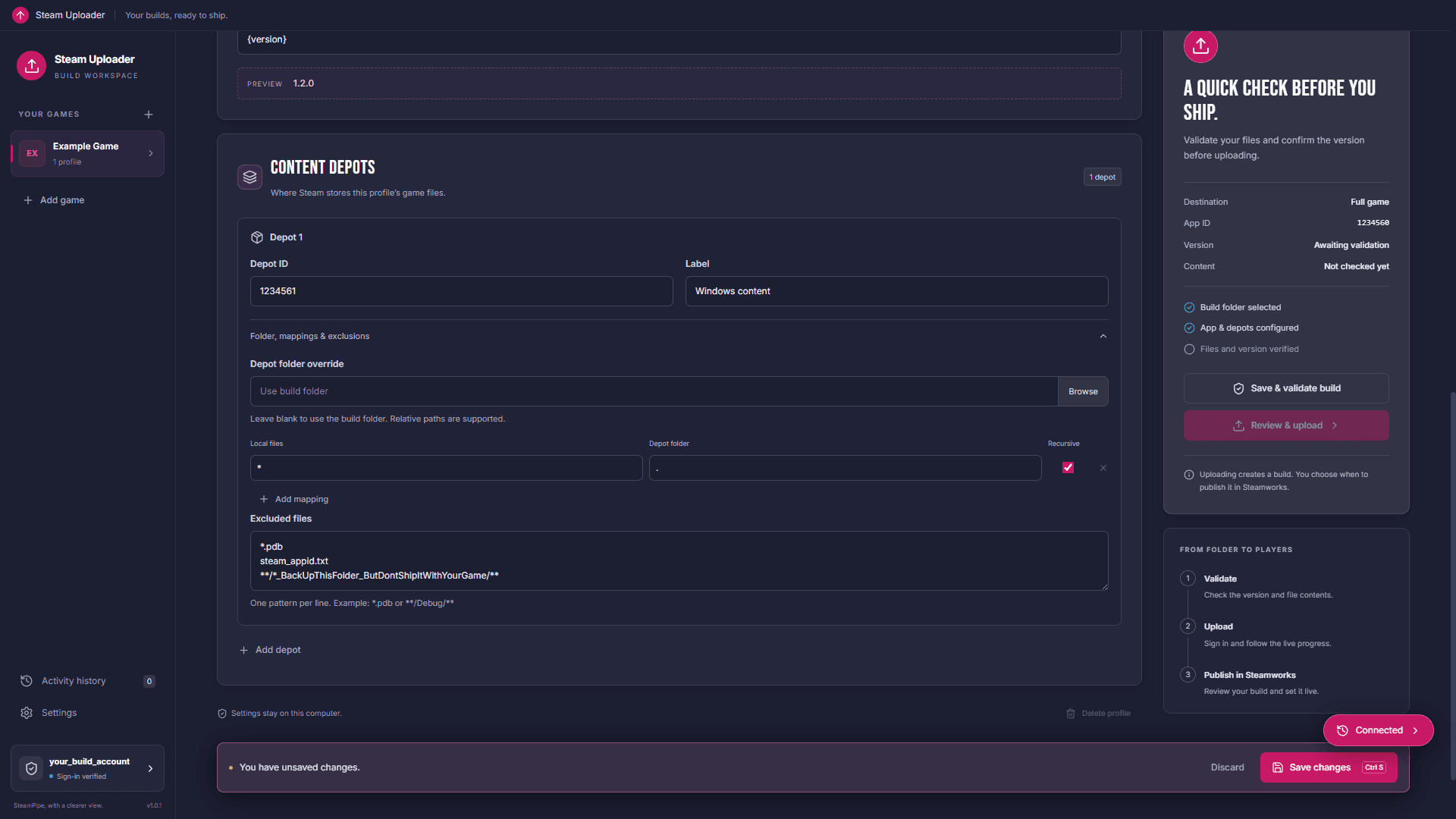1456x819 pixels.
Task: Click the EX game badge
Action: click(x=32, y=153)
